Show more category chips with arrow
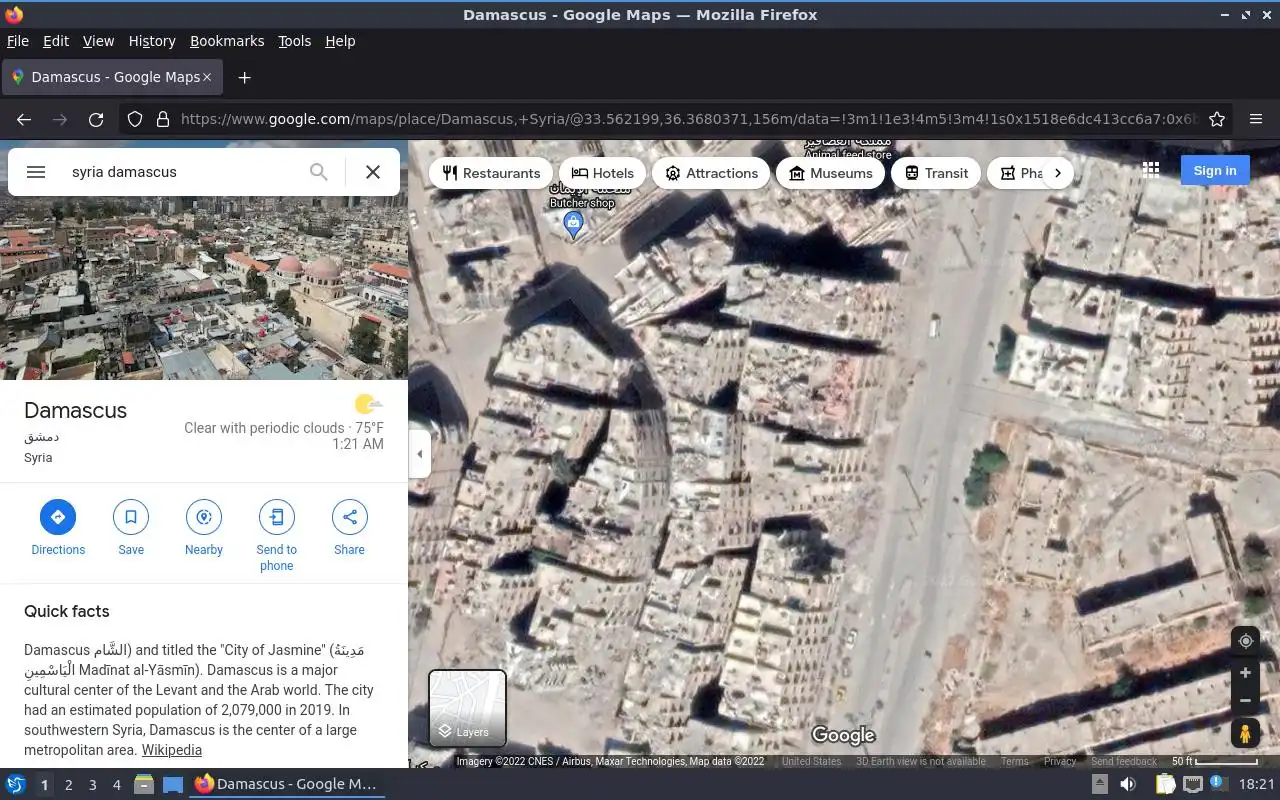The image size is (1280, 800). click(1058, 173)
